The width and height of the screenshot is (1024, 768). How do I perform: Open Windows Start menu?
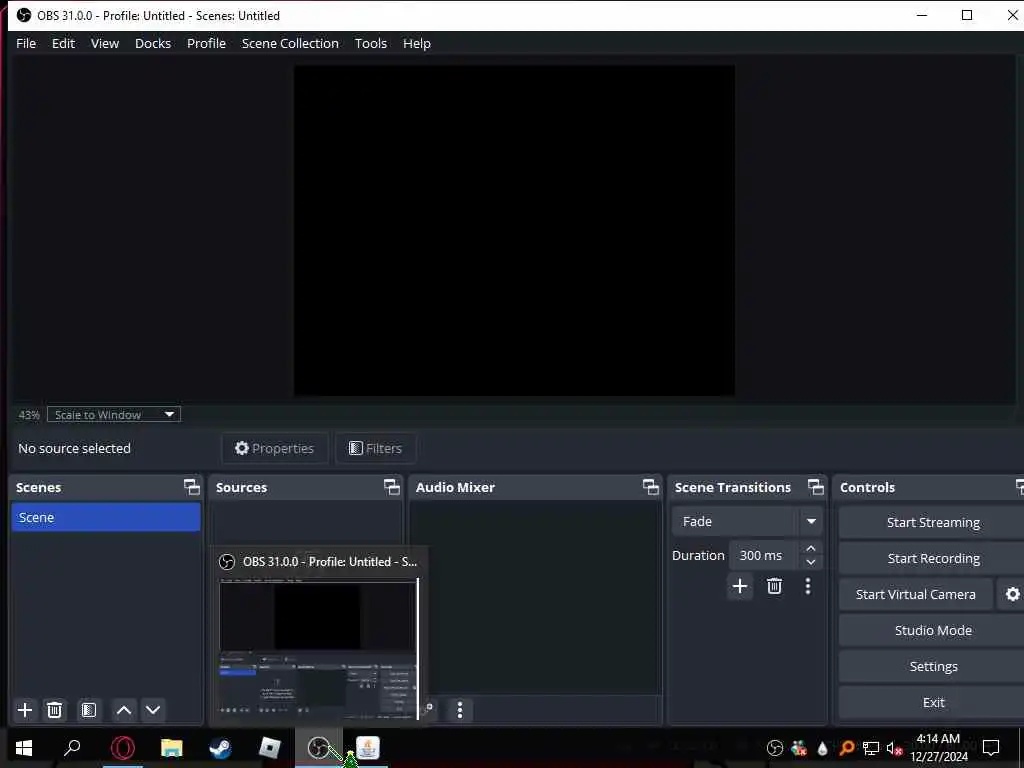click(x=24, y=748)
